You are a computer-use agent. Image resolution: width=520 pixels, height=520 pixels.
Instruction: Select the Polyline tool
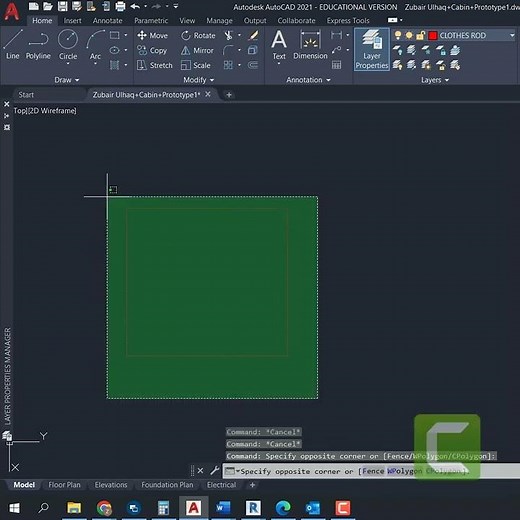38,44
